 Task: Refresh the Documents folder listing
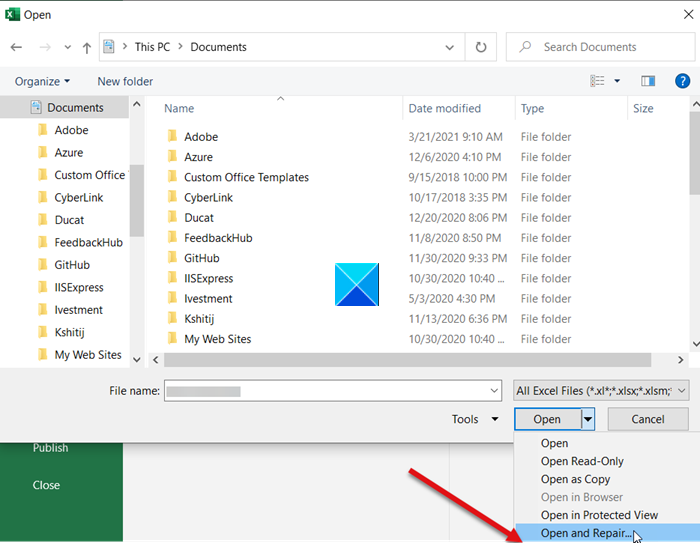(481, 47)
